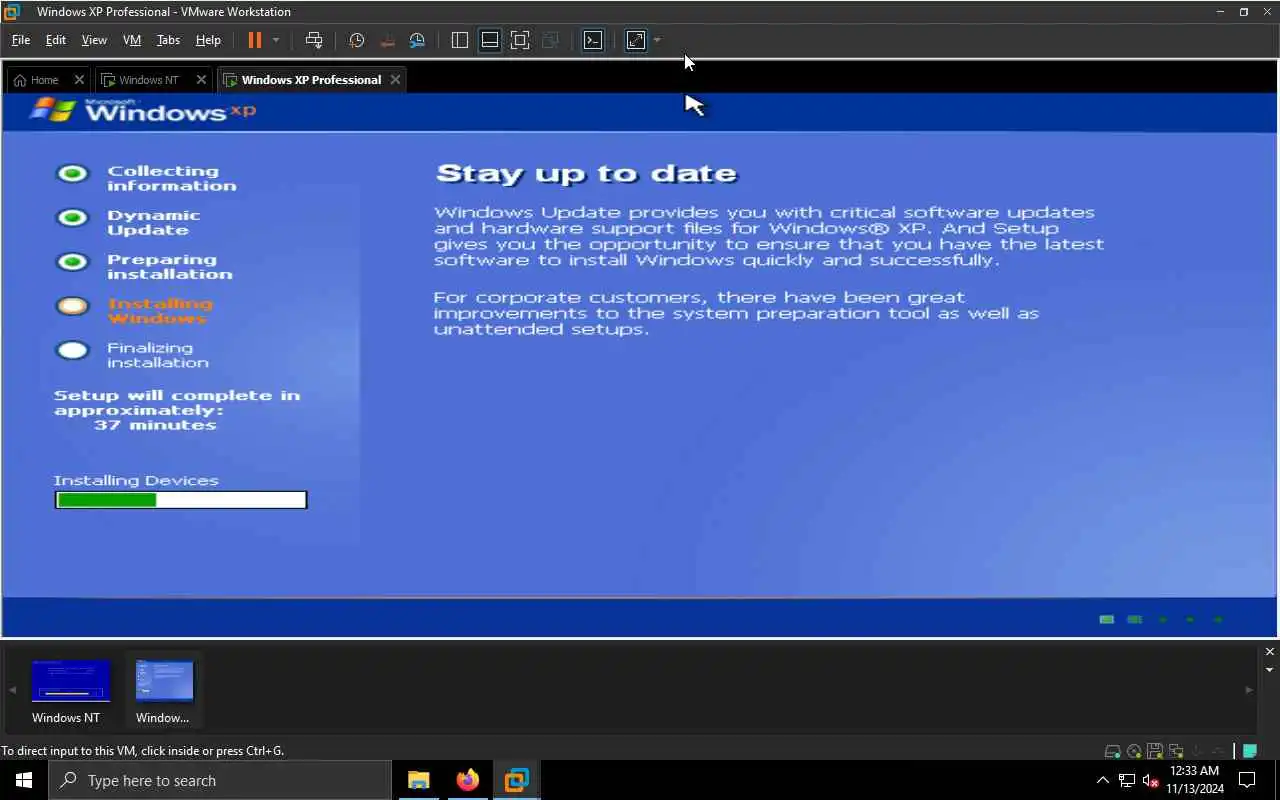Viewport: 1280px width, 800px height.
Task: Click the teal message log icon
Action: tap(1250, 751)
